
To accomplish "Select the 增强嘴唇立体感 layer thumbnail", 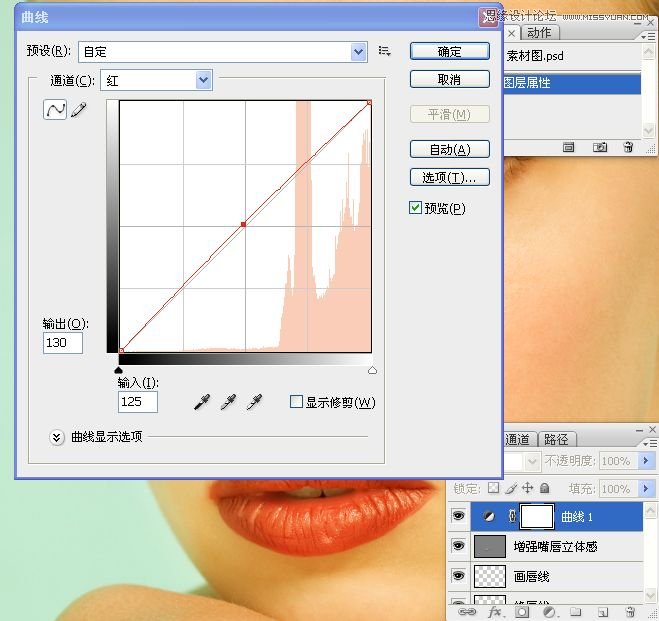I will tap(490, 546).
